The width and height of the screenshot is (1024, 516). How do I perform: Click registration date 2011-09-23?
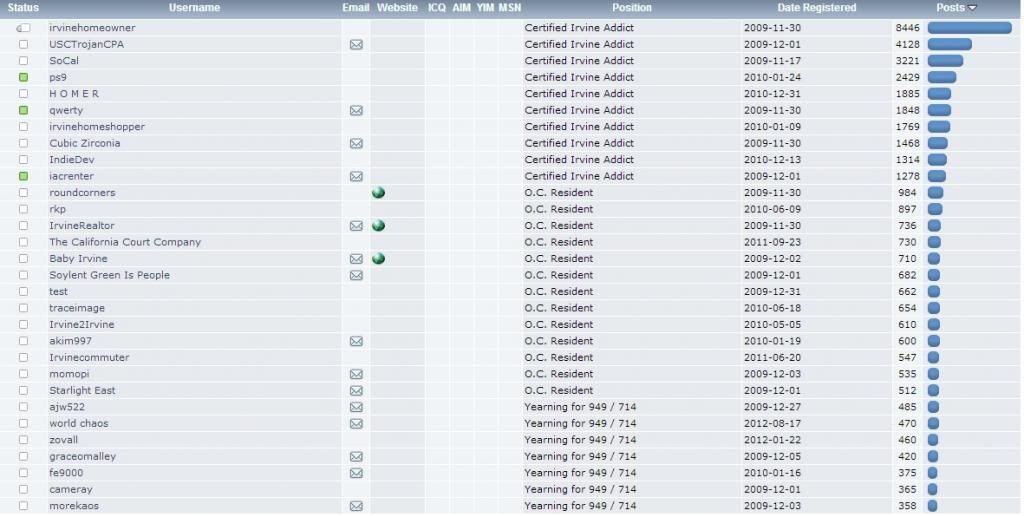772,242
